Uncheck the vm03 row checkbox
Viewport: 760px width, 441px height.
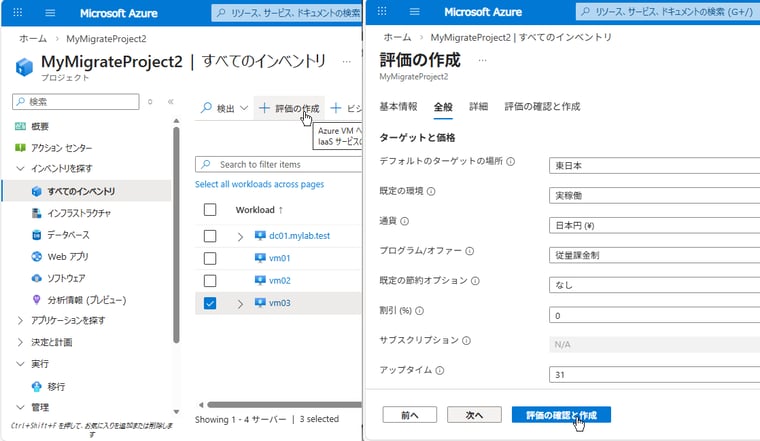click(x=210, y=303)
